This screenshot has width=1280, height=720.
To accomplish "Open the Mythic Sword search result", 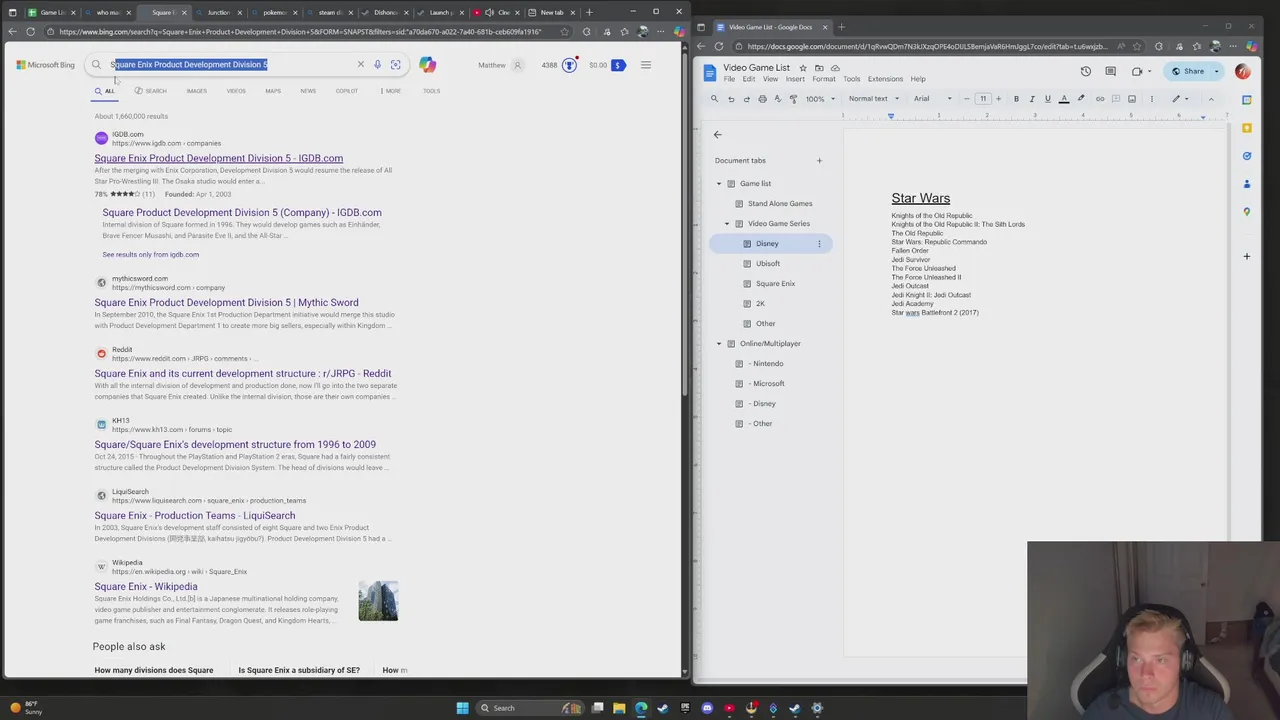I will click(x=226, y=302).
